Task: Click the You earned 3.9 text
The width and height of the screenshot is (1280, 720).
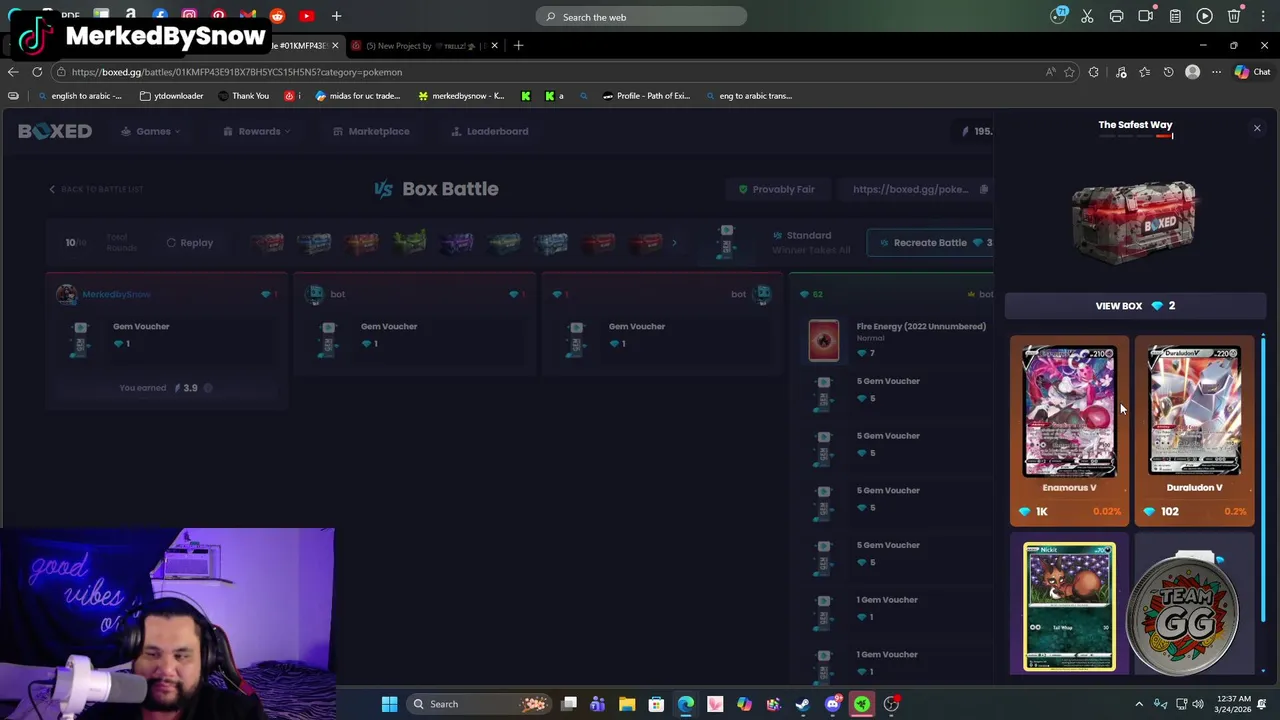Action: pos(158,388)
